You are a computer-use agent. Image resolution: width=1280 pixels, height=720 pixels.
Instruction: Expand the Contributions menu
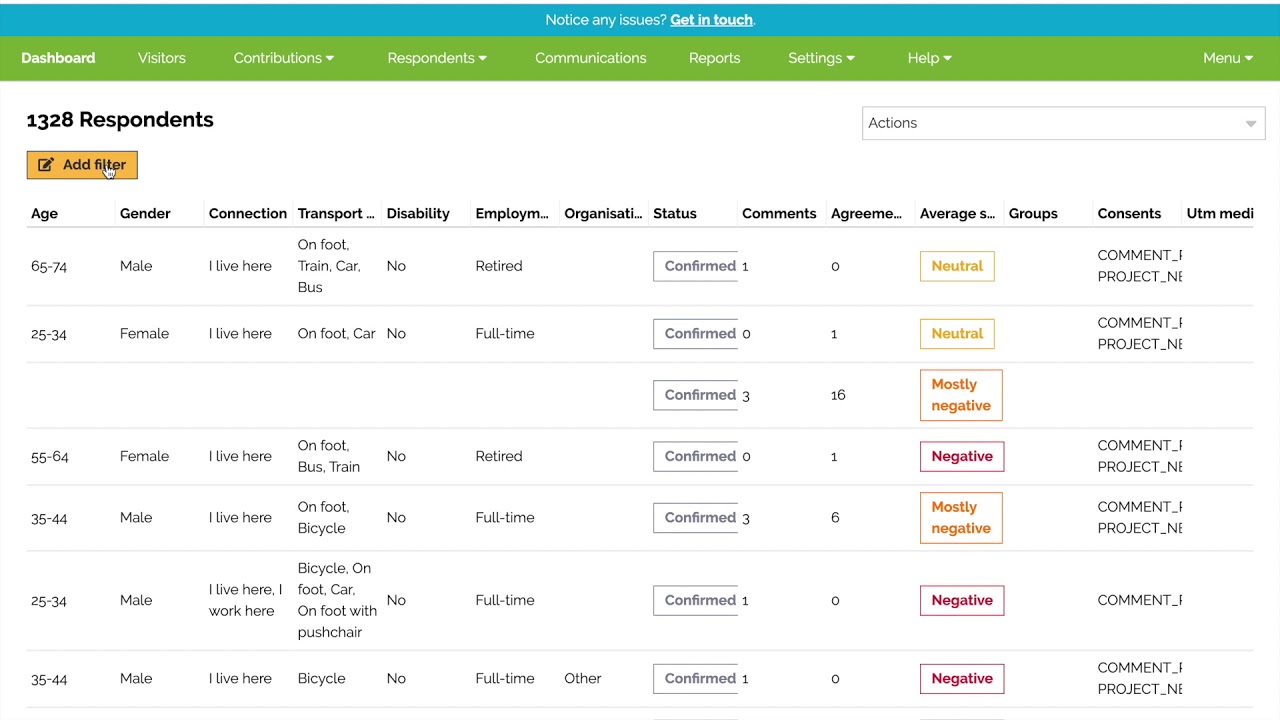(x=284, y=58)
